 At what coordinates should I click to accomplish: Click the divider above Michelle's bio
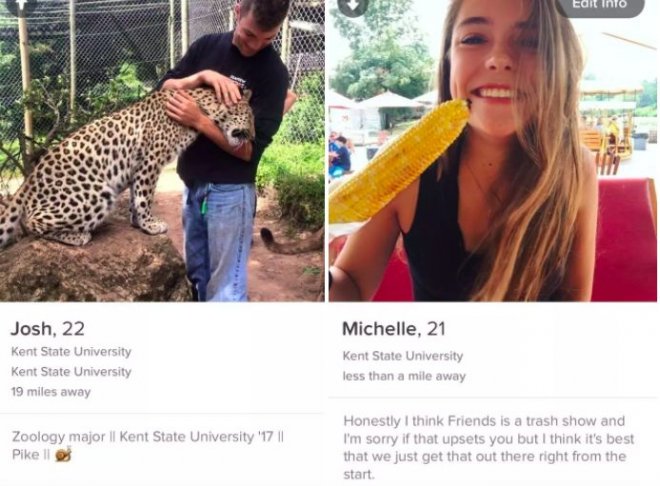(x=493, y=397)
